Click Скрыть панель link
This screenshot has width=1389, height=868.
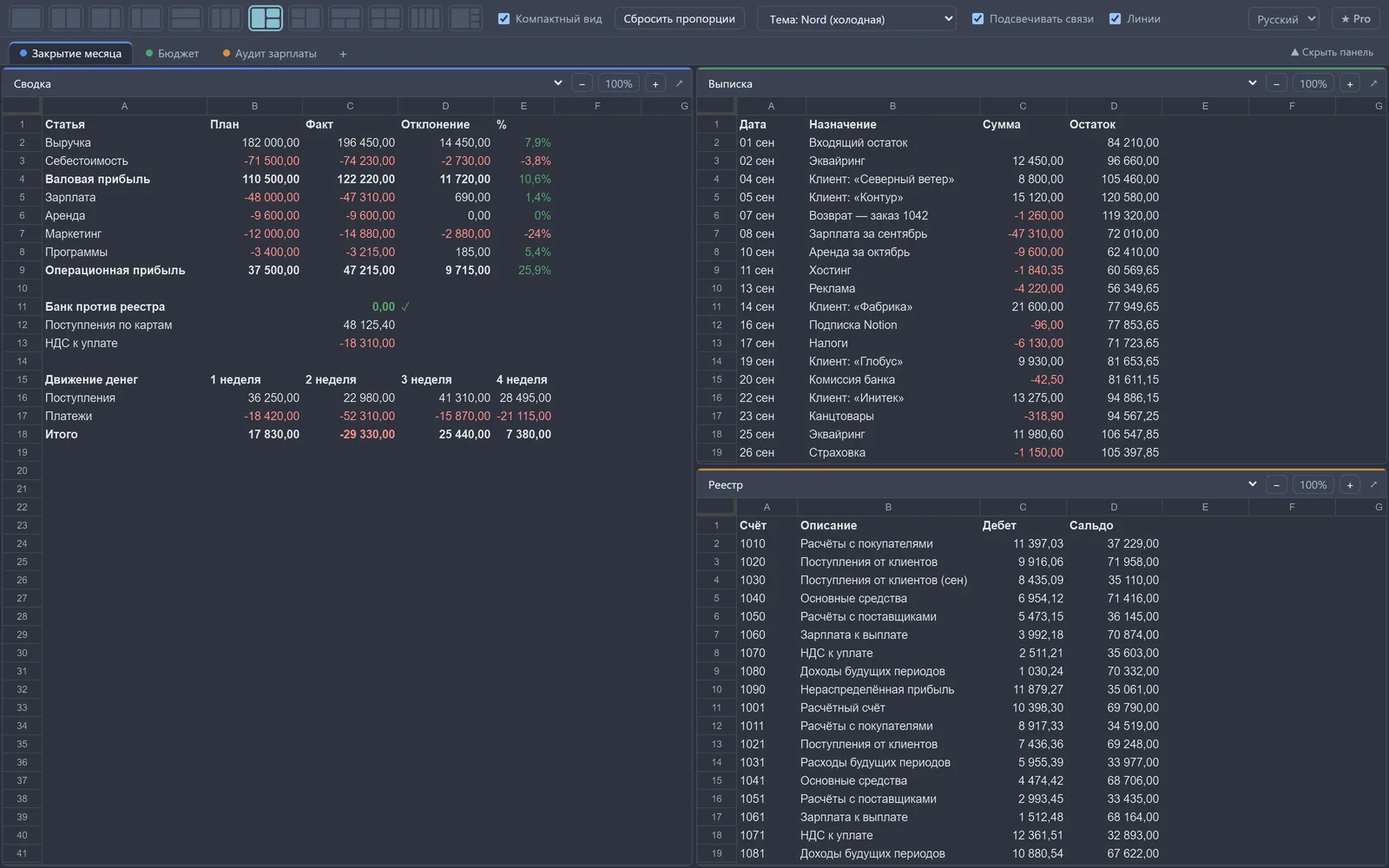click(x=1332, y=52)
